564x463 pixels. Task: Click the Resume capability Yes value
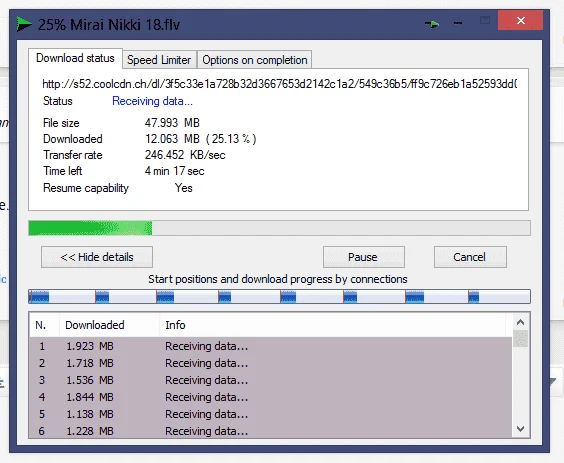183,188
